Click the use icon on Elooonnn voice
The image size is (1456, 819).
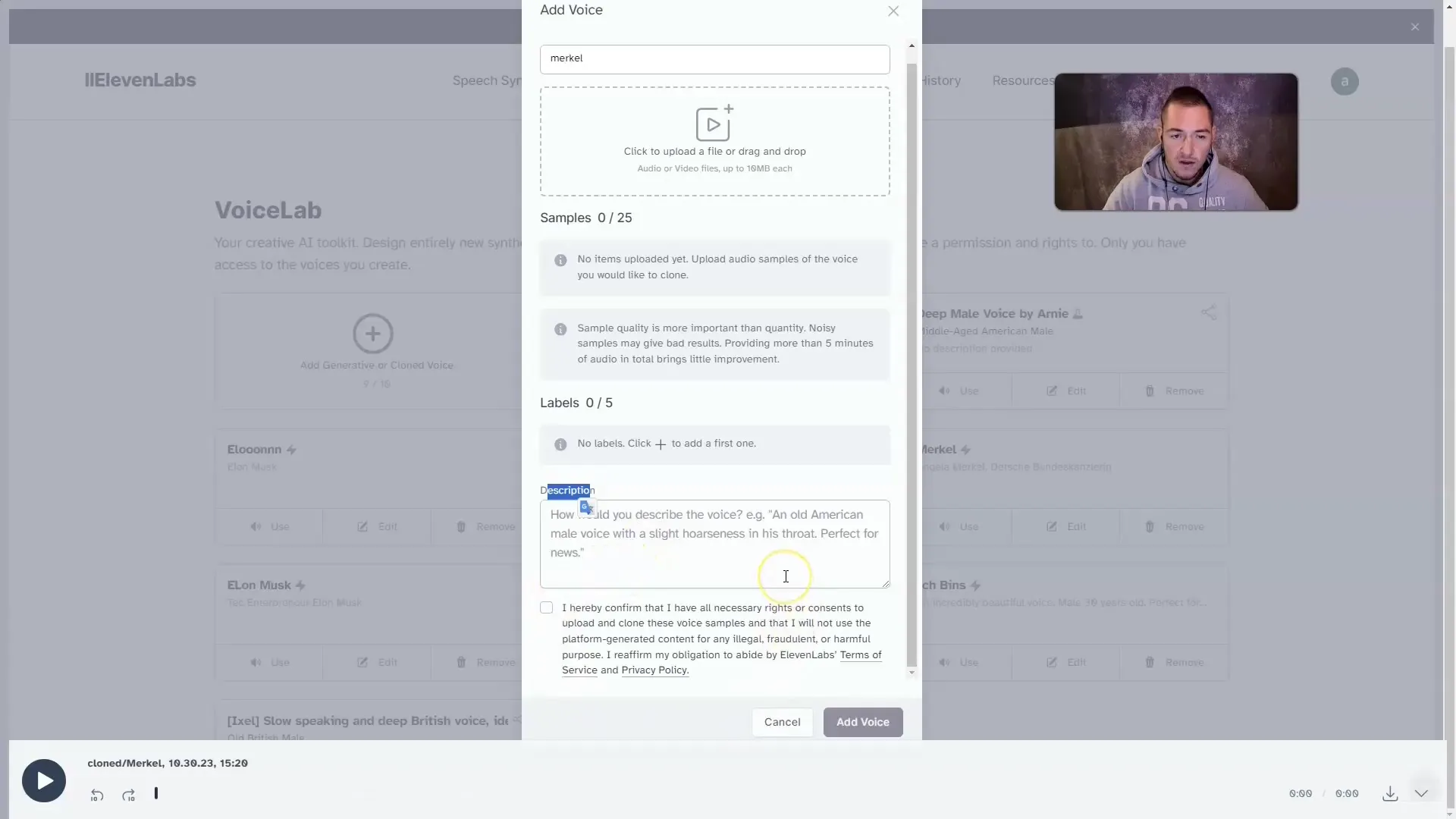click(269, 527)
